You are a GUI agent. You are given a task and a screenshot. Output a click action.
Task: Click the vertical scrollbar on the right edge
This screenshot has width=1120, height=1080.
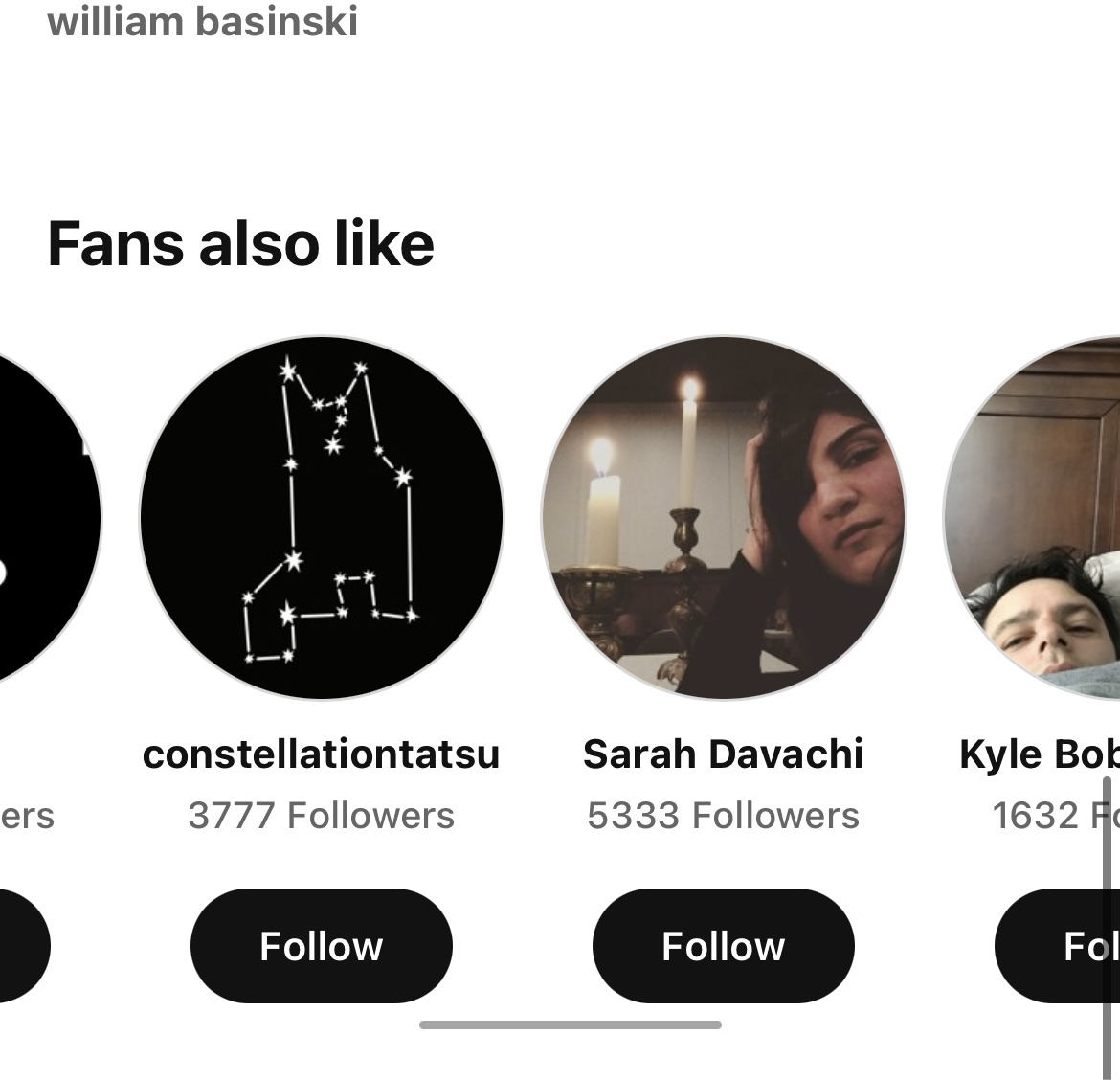pos(1108,919)
